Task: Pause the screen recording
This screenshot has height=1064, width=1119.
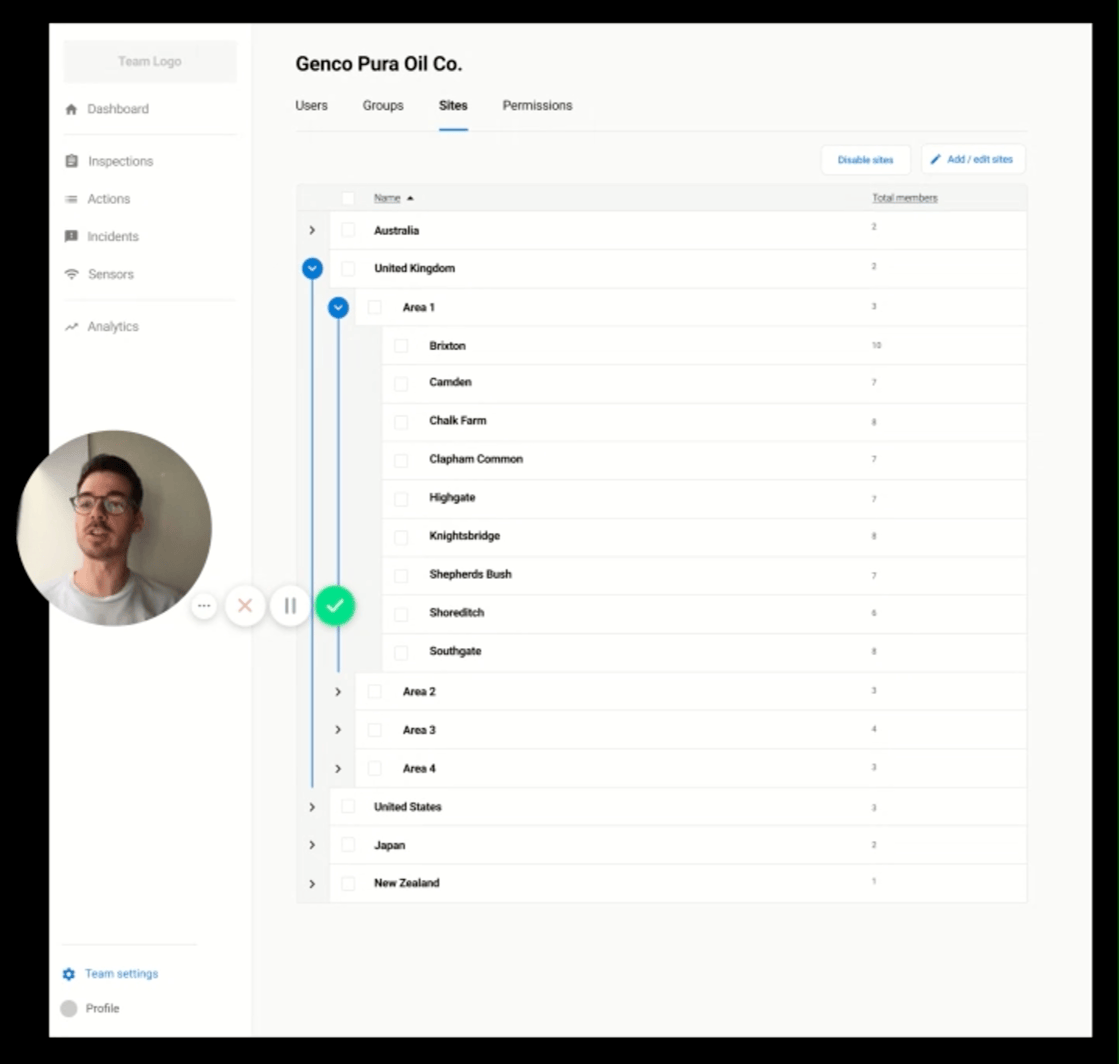Action: (x=290, y=606)
